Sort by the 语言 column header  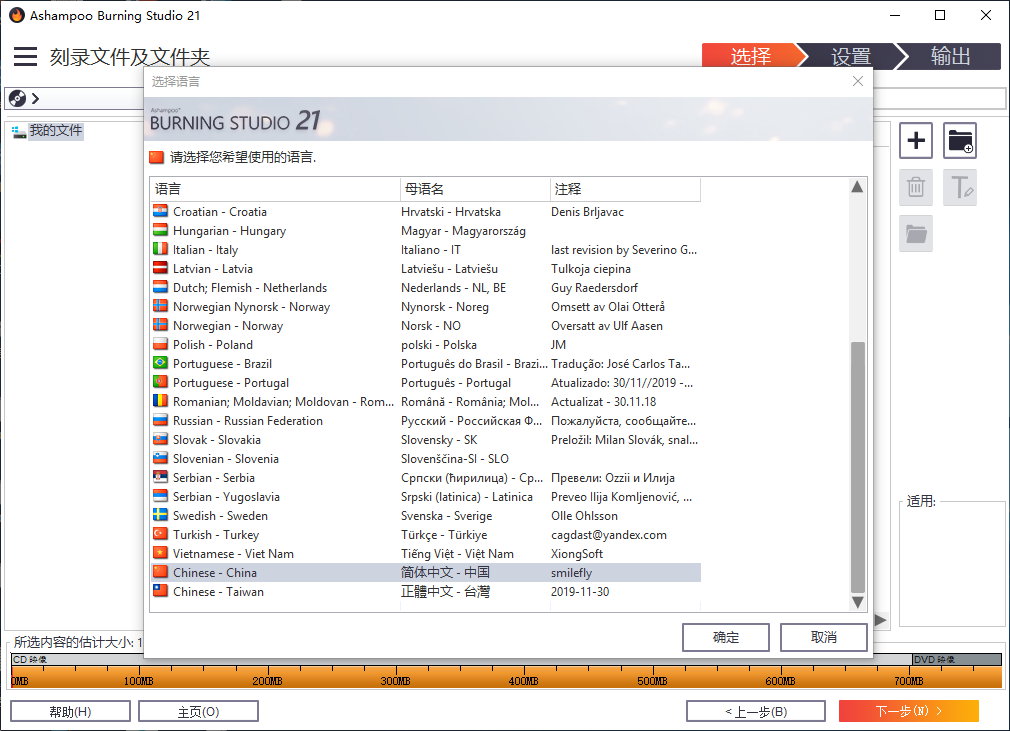[275, 189]
